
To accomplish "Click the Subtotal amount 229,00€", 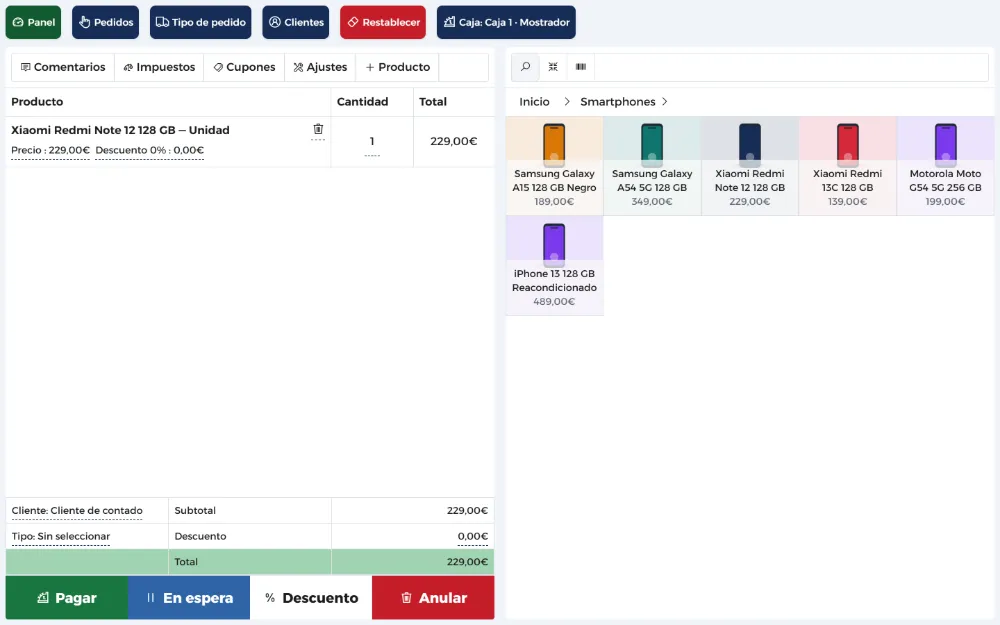I will point(467,511).
